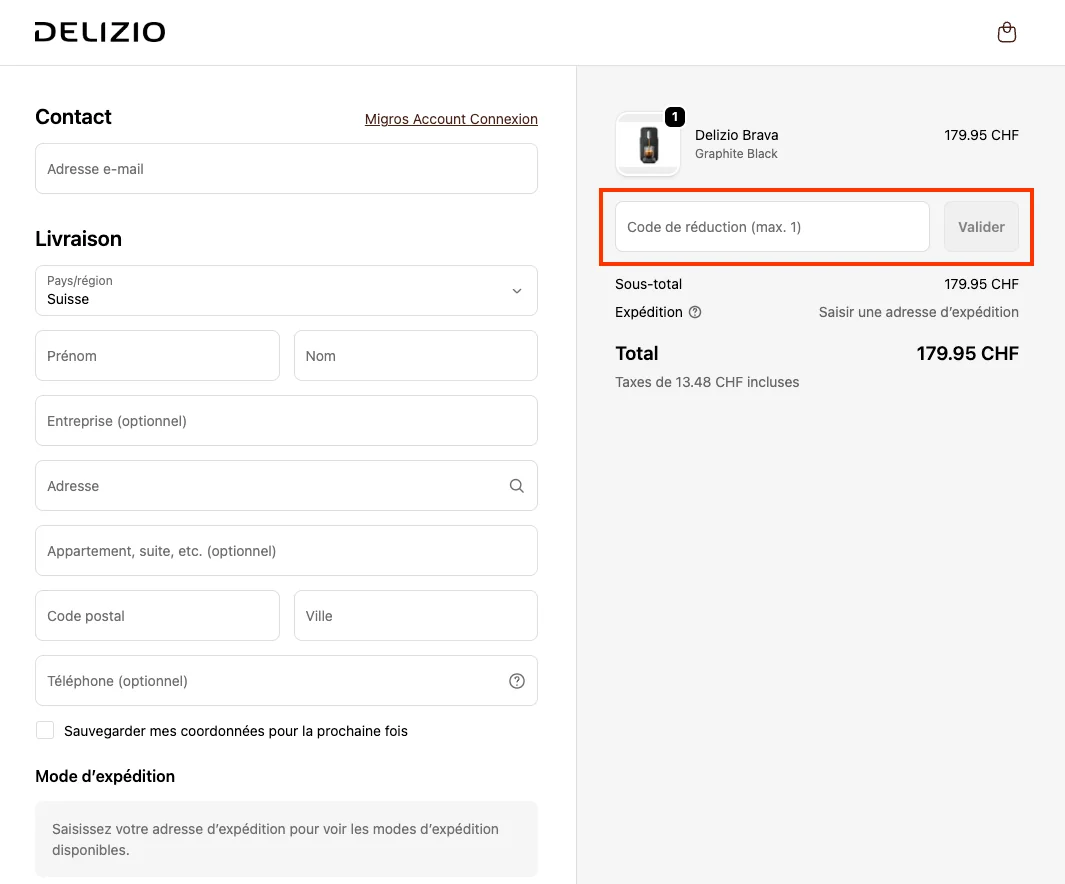Image resolution: width=1065 pixels, height=884 pixels.
Task: Focus the Adresse e-mail field under Contact
Action: (x=286, y=168)
